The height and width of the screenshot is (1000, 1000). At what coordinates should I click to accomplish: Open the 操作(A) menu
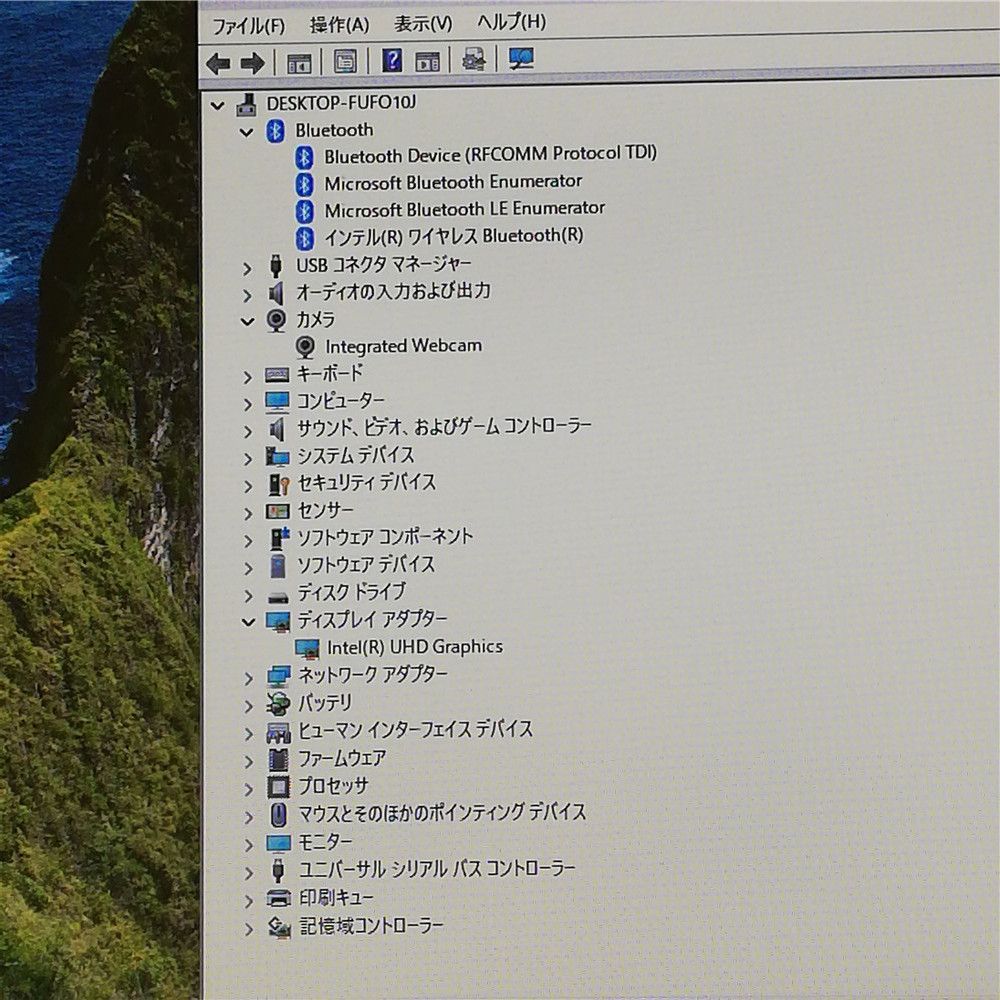(x=339, y=25)
